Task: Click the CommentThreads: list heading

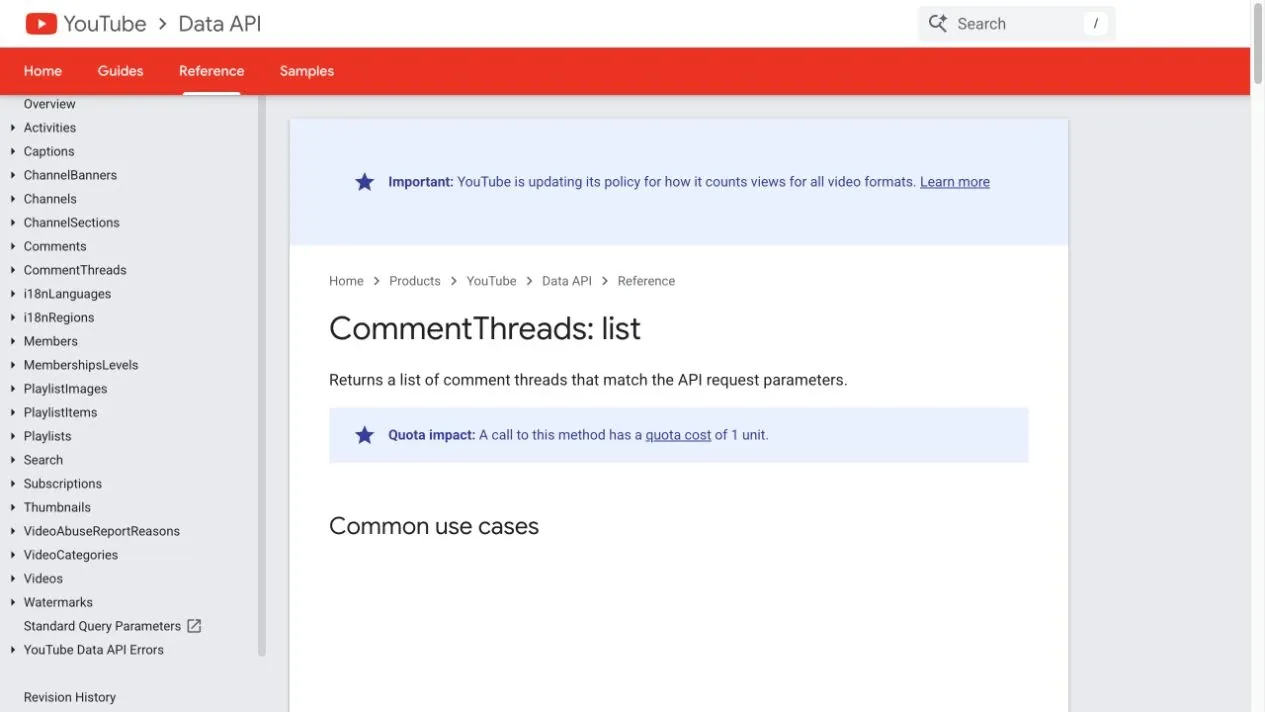Action: (x=485, y=329)
